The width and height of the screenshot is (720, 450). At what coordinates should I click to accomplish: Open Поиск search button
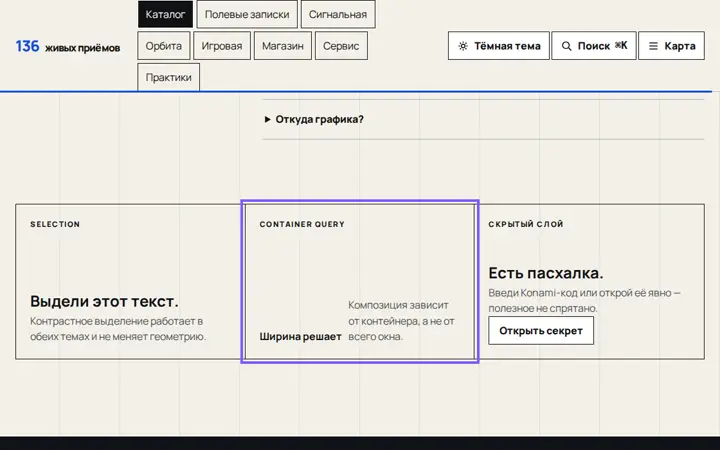coord(594,46)
